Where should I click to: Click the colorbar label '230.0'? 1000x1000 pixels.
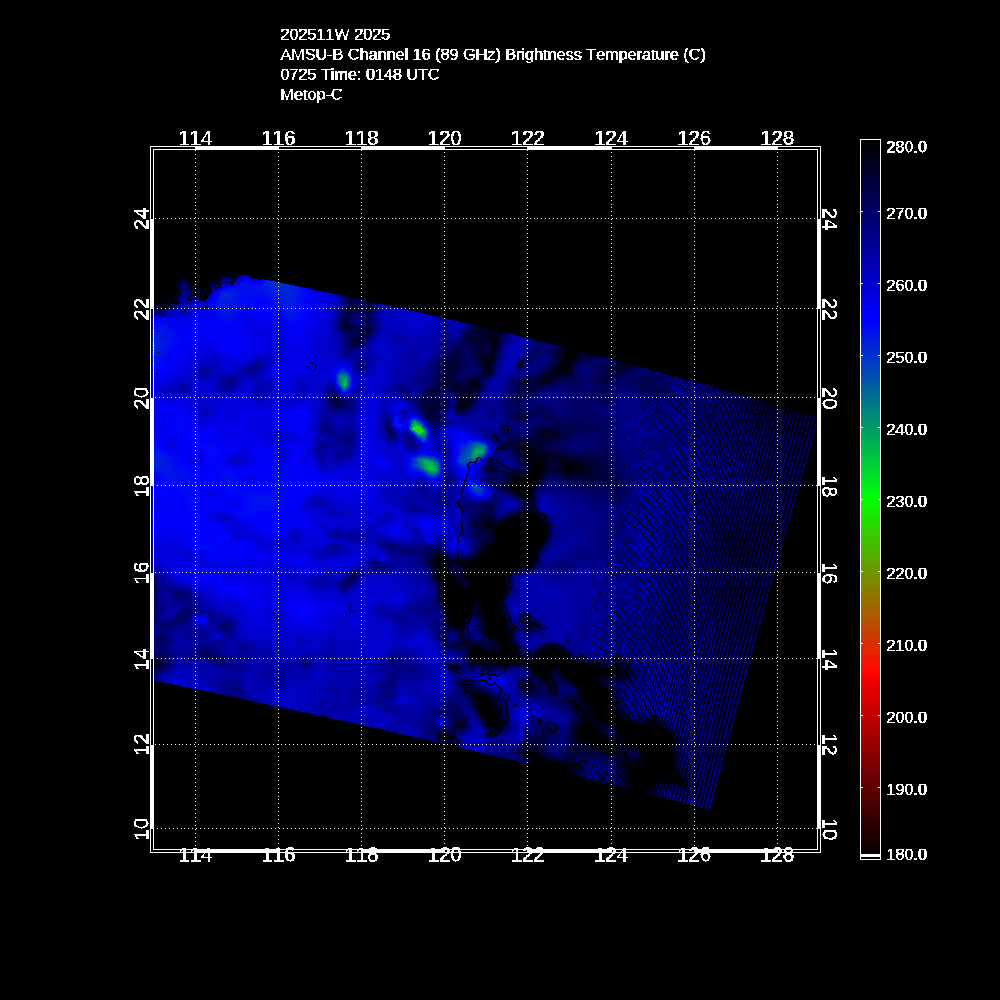(x=906, y=501)
